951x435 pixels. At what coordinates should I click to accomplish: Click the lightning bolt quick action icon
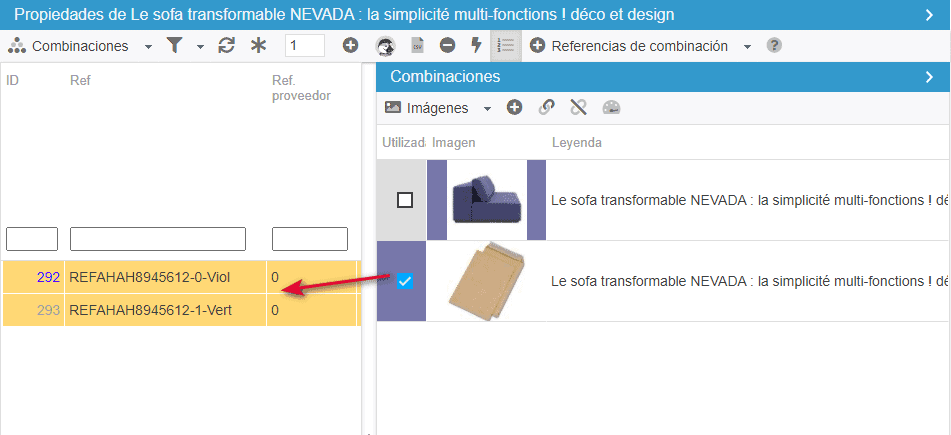click(x=475, y=46)
